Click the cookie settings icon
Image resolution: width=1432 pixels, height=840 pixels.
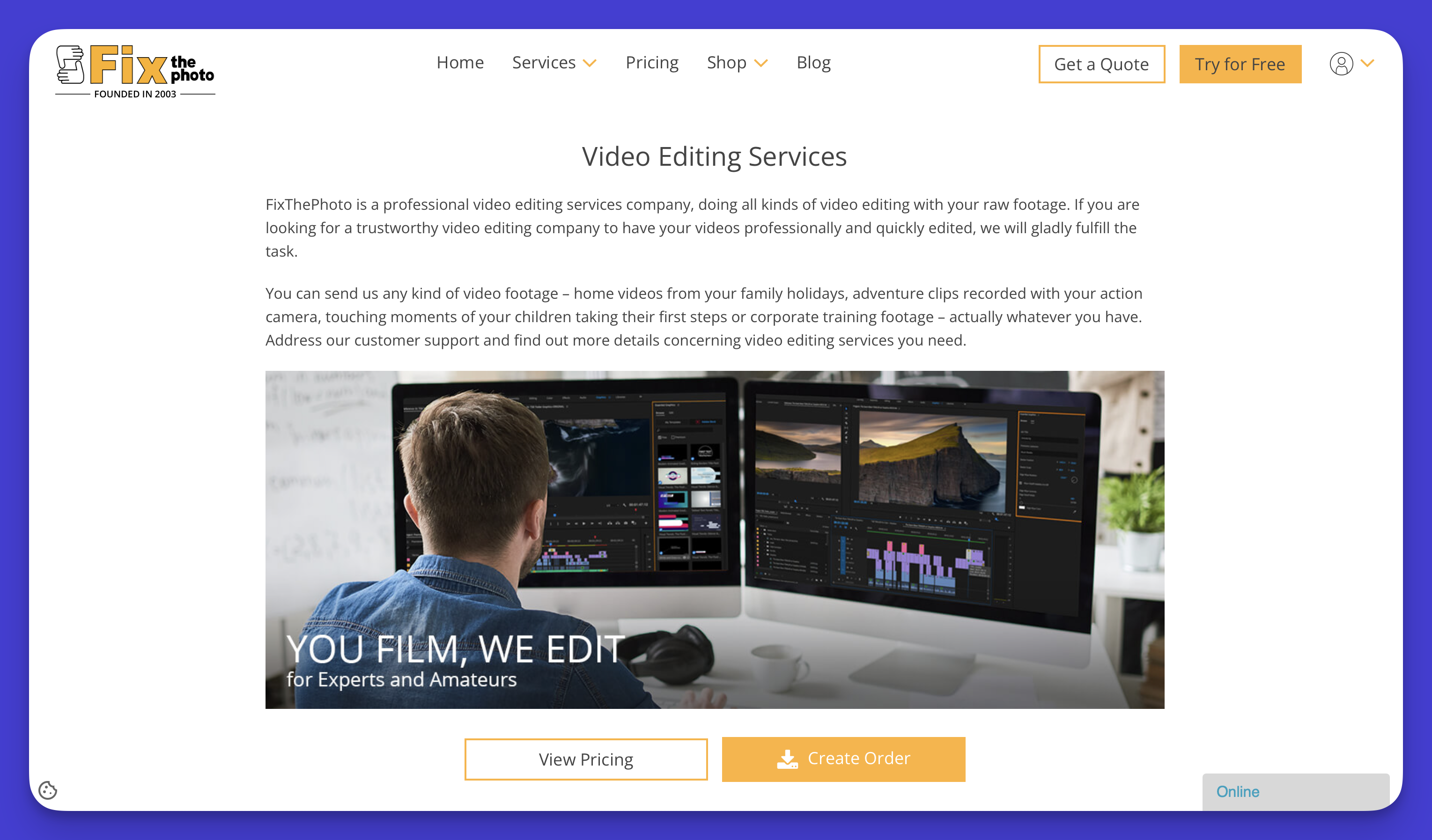click(47, 790)
